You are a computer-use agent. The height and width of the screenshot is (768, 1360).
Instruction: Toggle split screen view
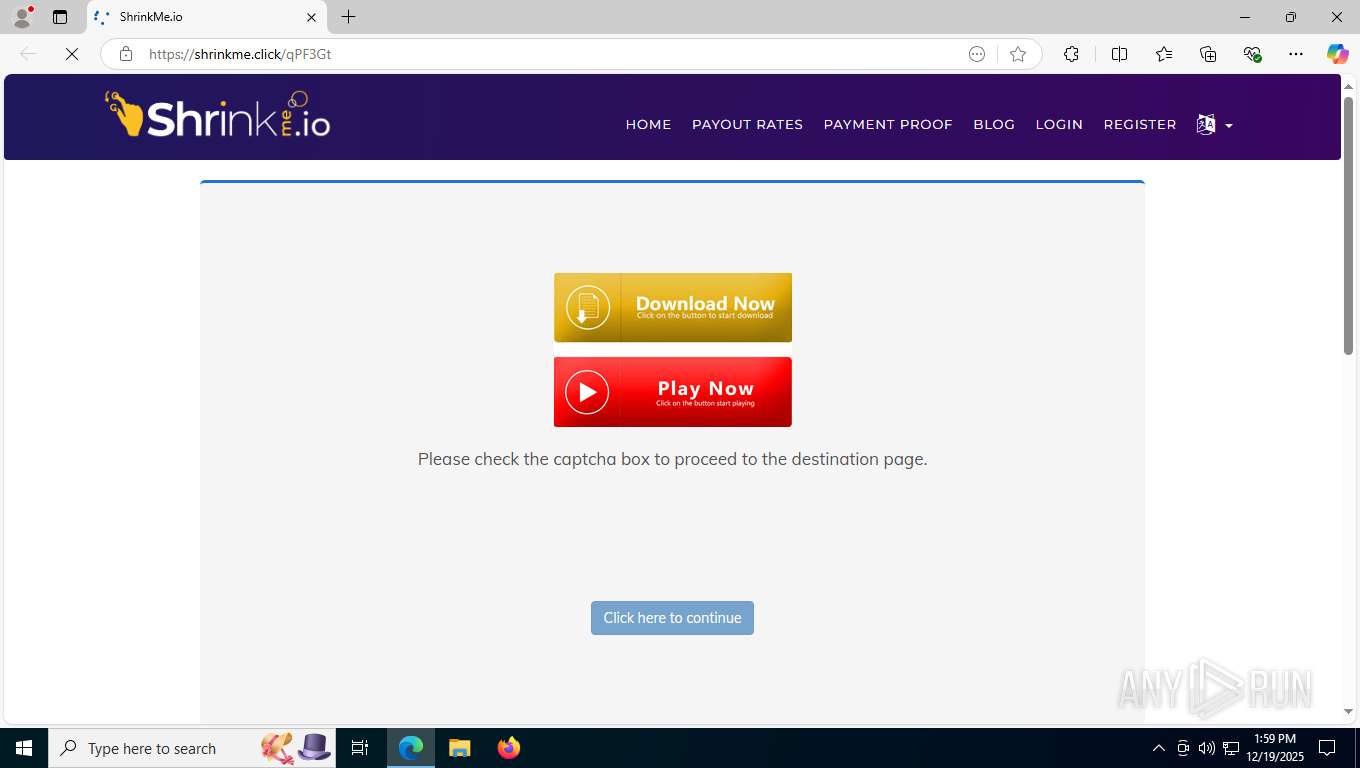pyautogui.click(x=1120, y=54)
